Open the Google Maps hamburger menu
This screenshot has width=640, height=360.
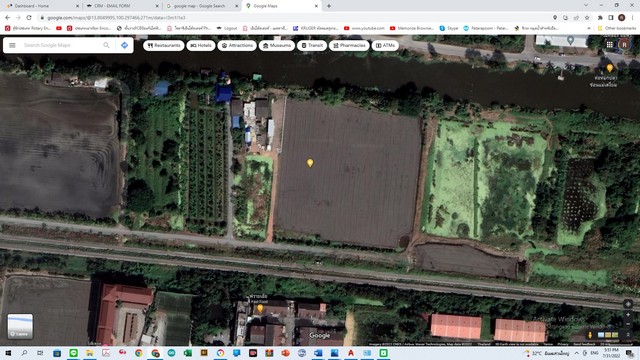pos(12,45)
